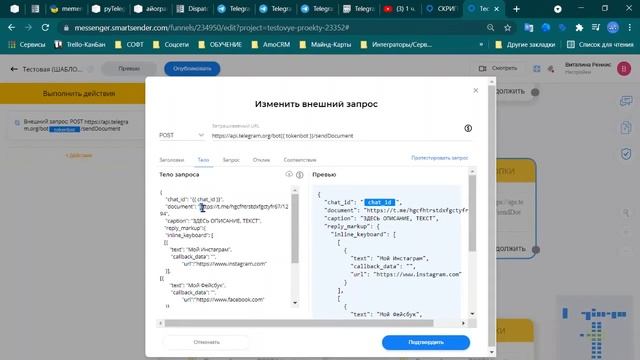Open the СОФТ bookmark folder
640x360 pixels.
point(129,44)
